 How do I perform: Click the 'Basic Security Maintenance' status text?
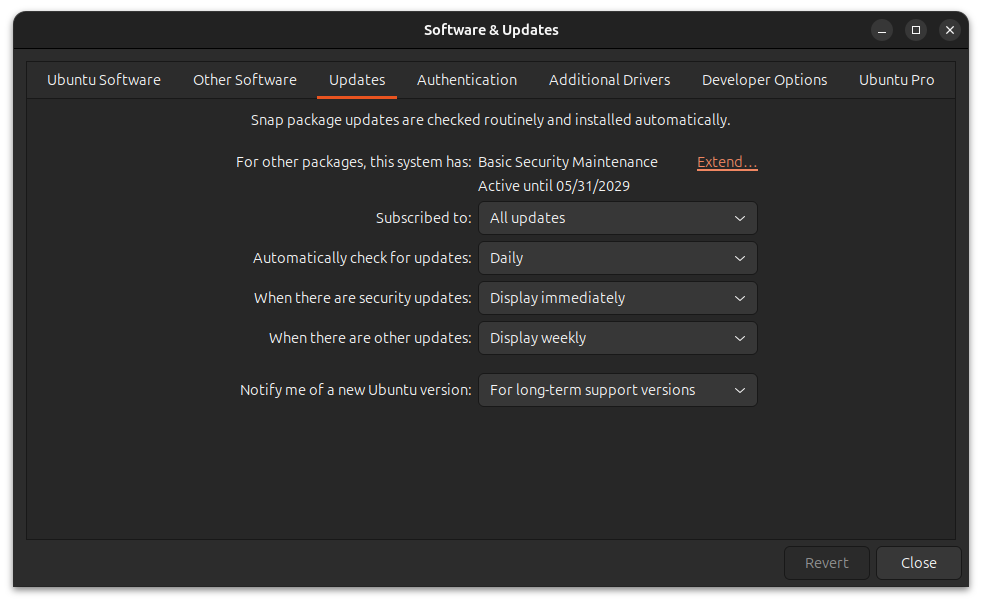[x=568, y=162]
